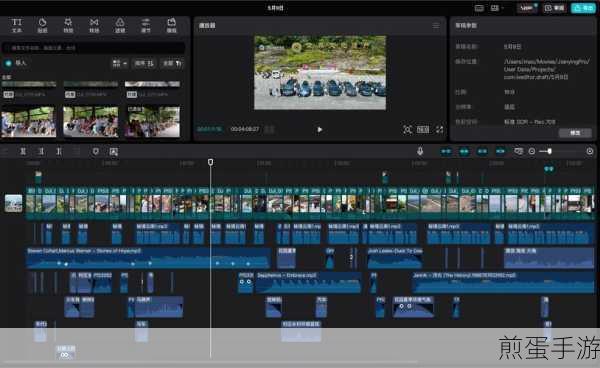The width and height of the screenshot is (600, 368).
Task: Open the sort-order dropdown in the media panel
Action: (144, 63)
